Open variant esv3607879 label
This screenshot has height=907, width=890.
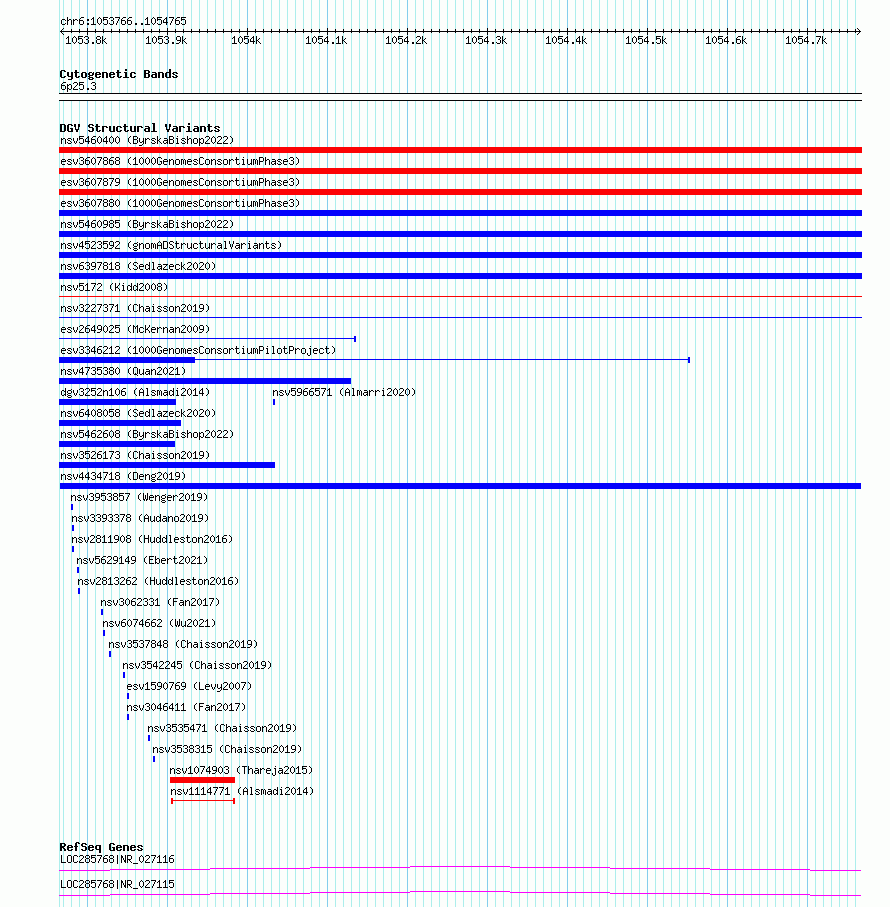[180, 182]
